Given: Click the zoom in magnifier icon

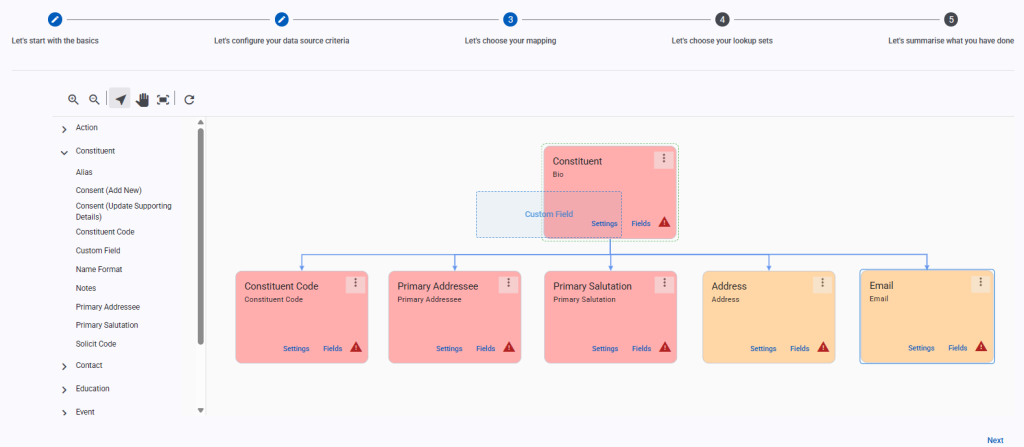Looking at the screenshot, I should [73, 99].
